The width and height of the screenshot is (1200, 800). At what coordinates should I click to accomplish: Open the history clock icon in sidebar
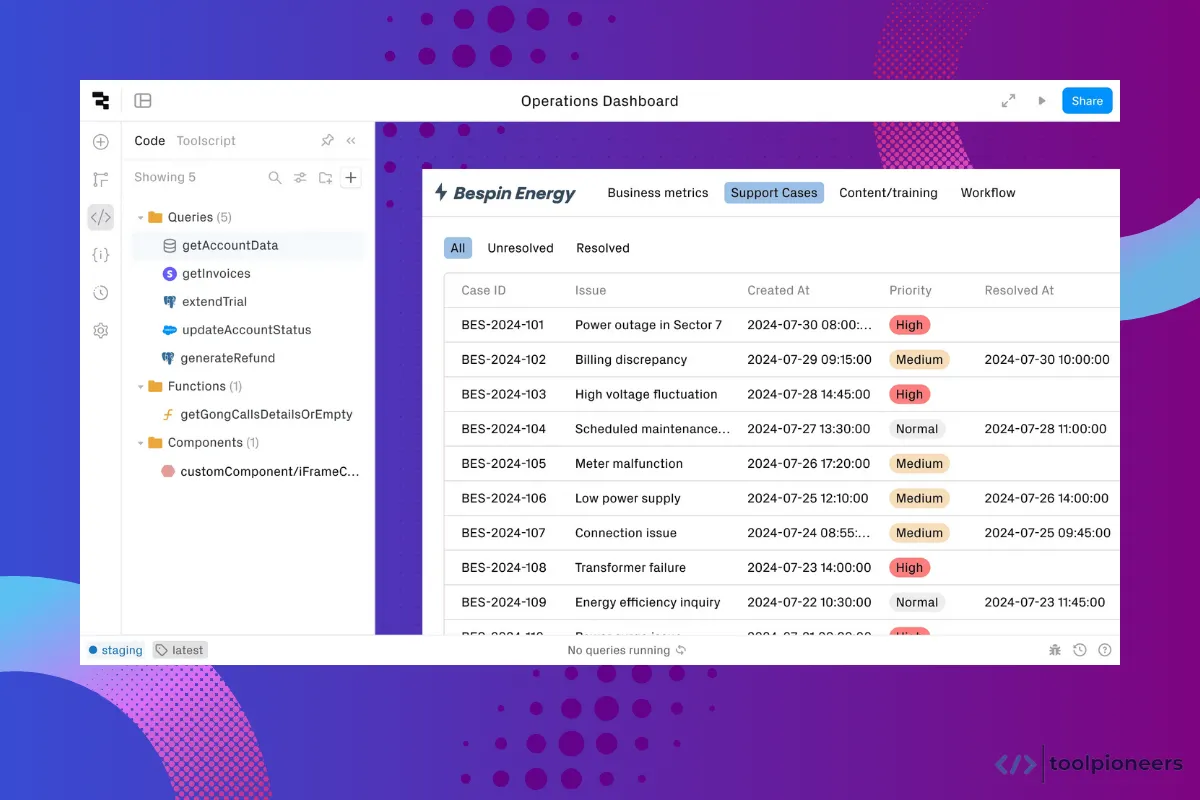tap(100, 293)
